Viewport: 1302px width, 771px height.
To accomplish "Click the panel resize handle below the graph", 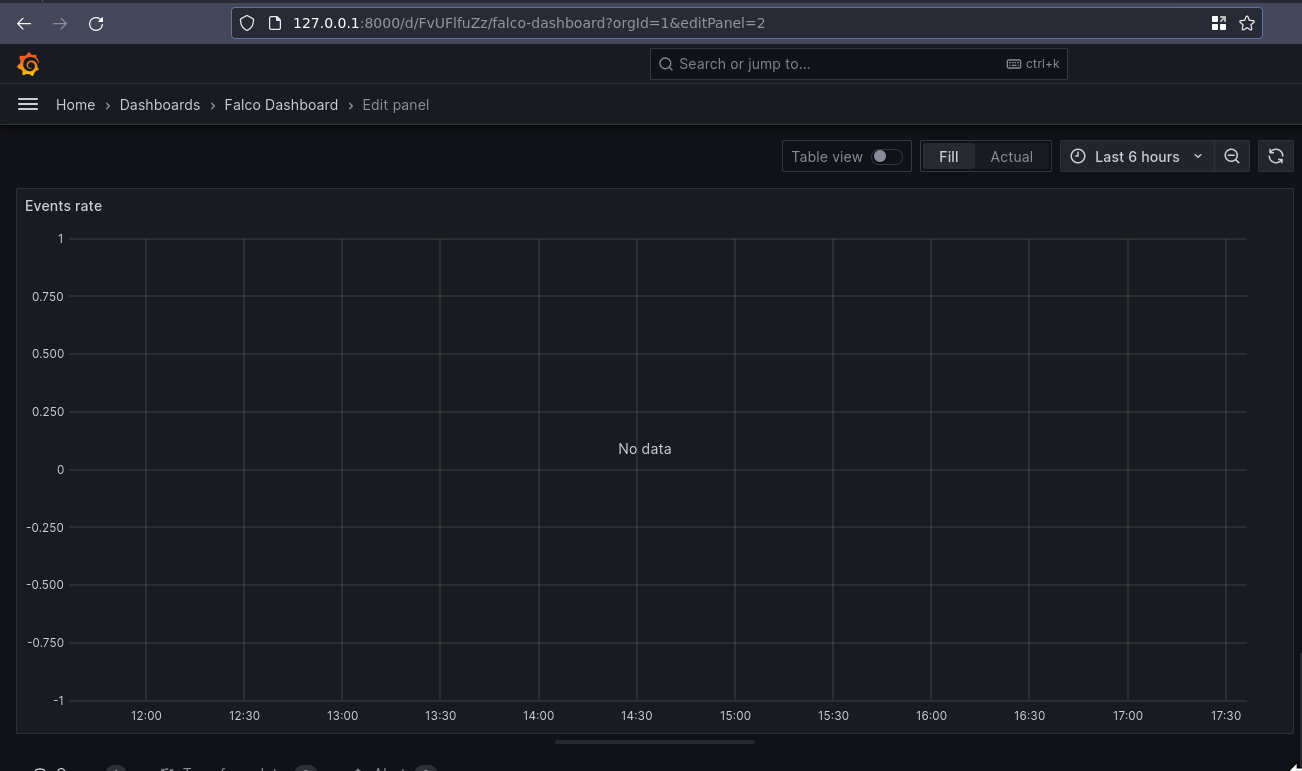I will pyautogui.click(x=655, y=742).
